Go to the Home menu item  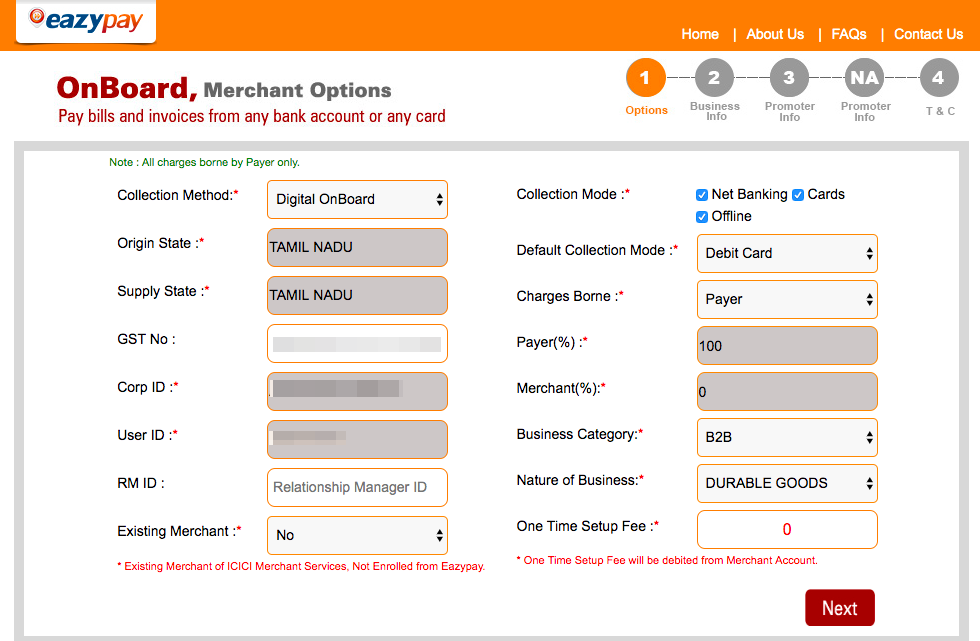coord(699,34)
